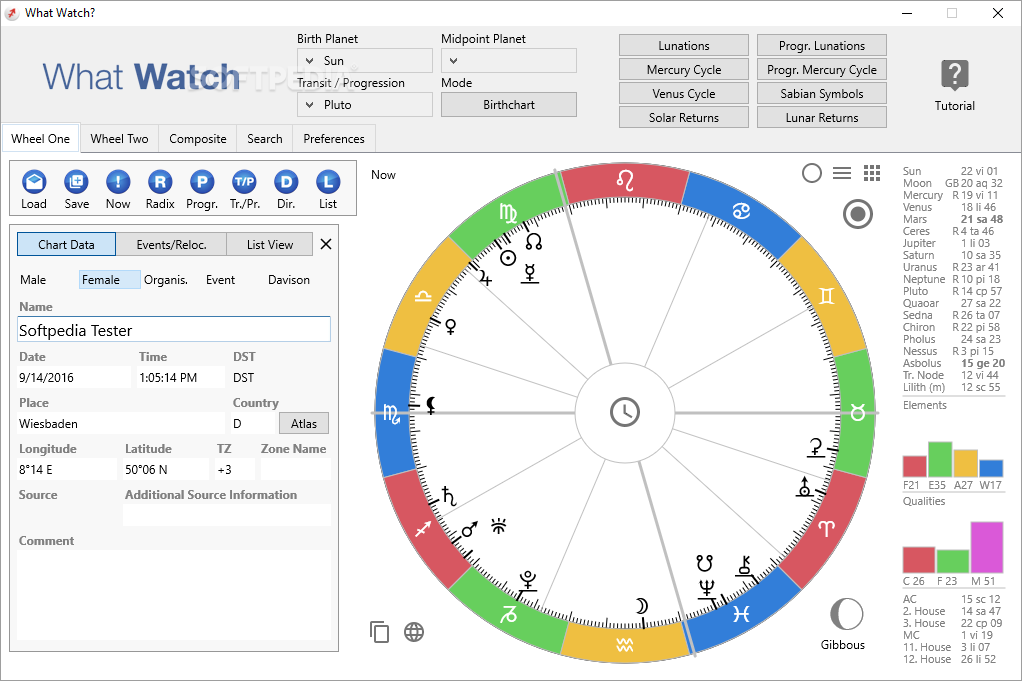Image resolution: width=1022 pixels, height=681 pixels.
Task: Select the Tr./Pr. transit icon
Action: pos(244,182)
